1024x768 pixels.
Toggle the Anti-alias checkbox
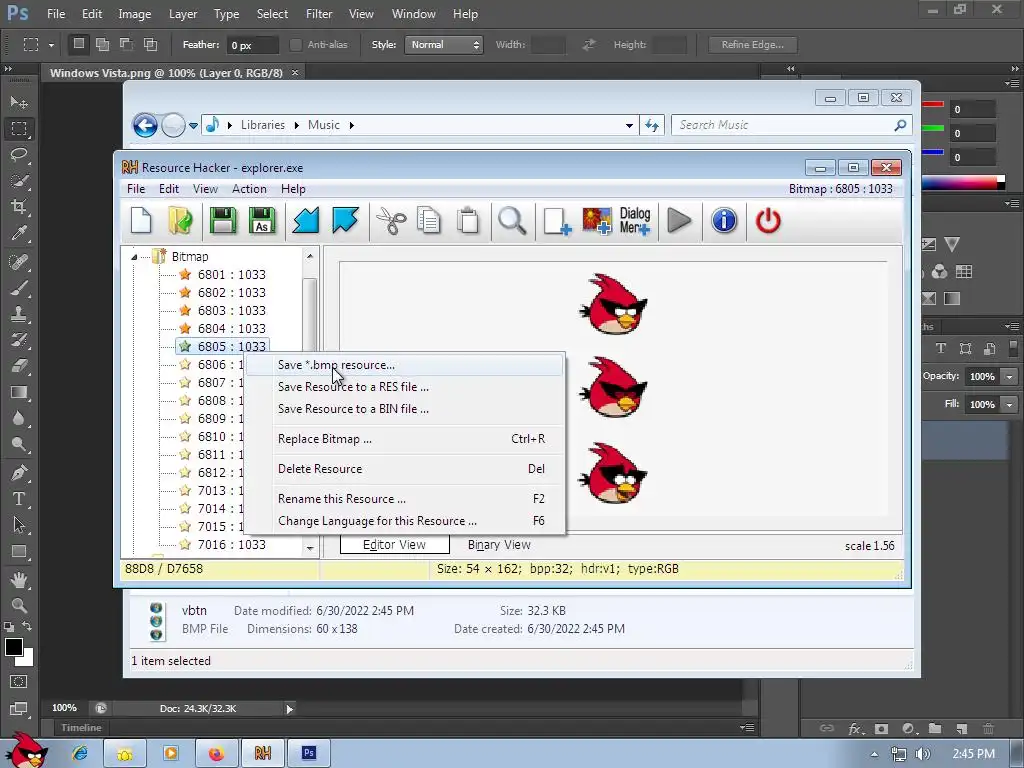[x=296, y=44]
